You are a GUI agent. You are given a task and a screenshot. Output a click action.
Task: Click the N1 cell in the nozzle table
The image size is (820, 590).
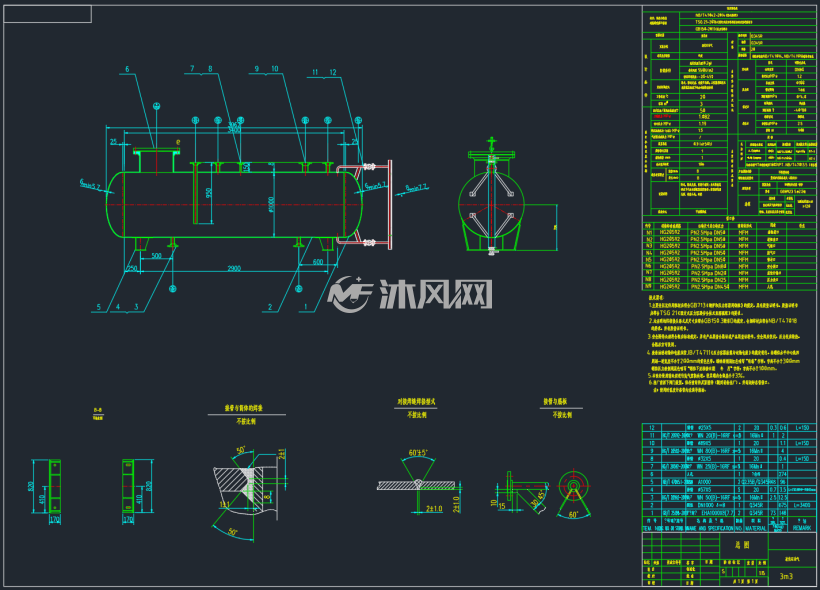point(649,232)
